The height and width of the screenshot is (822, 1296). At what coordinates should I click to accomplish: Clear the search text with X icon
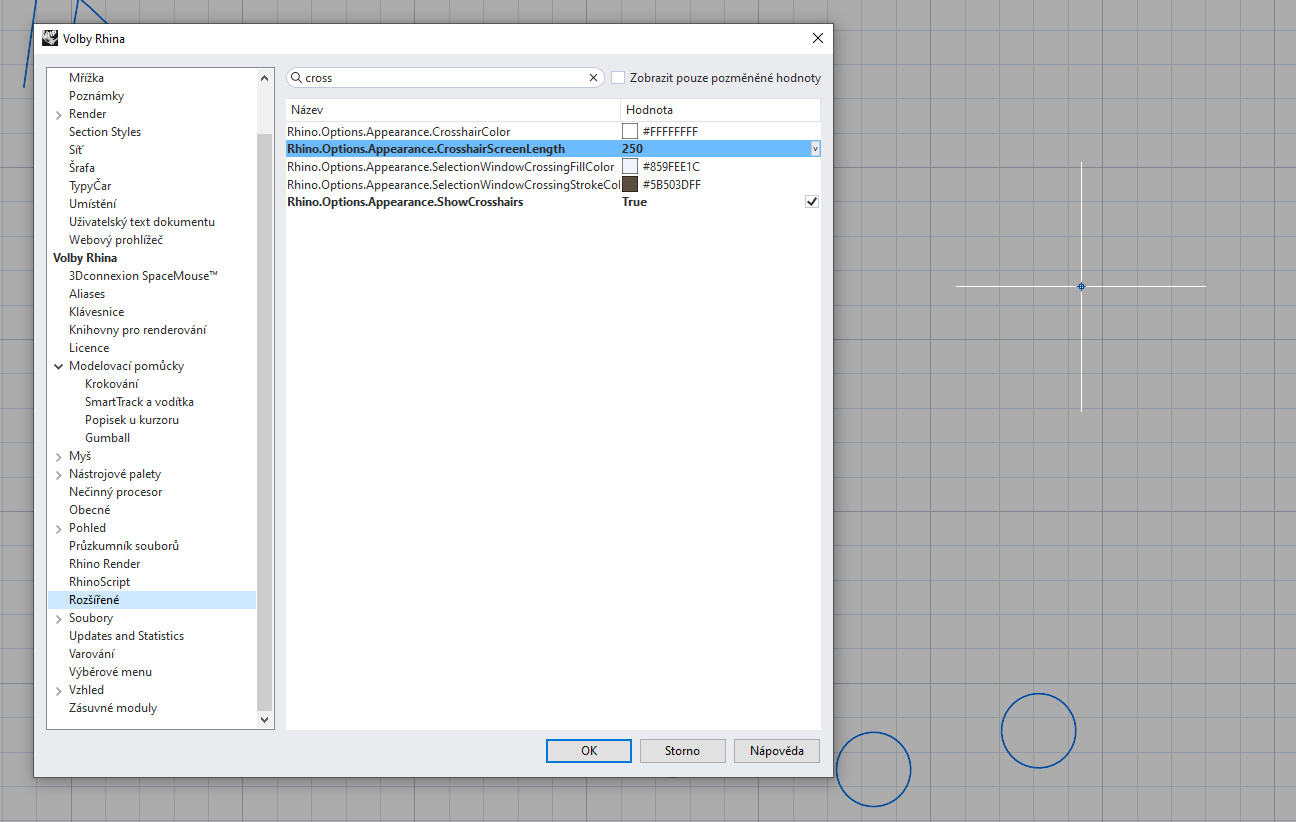tap(593, 78)
